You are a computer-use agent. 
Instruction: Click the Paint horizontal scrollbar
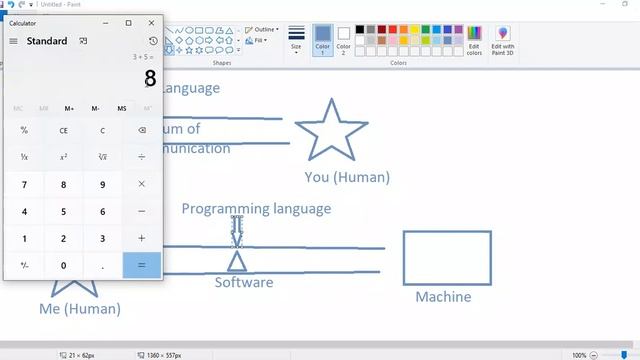coord(316,345)
